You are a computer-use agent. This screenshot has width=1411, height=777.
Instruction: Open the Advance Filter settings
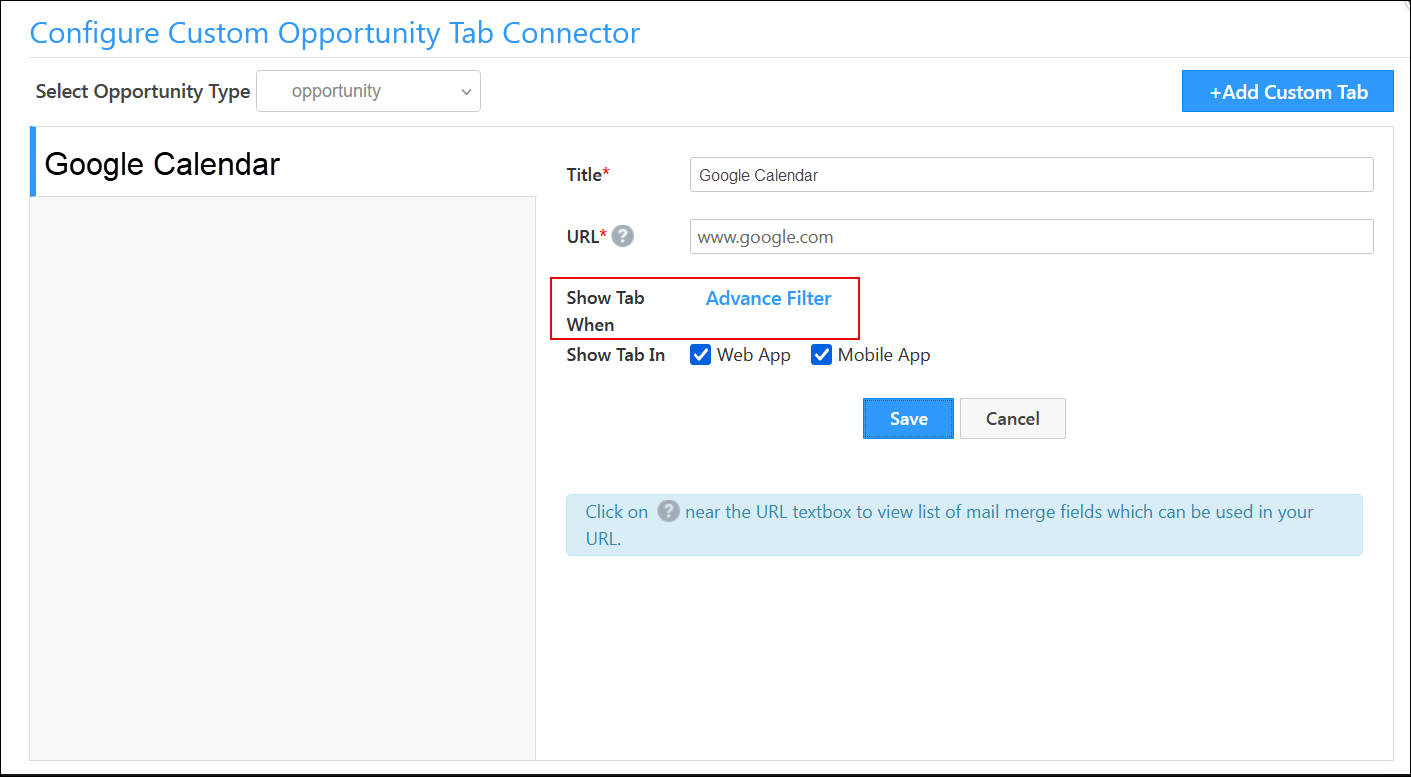(768, 298)
